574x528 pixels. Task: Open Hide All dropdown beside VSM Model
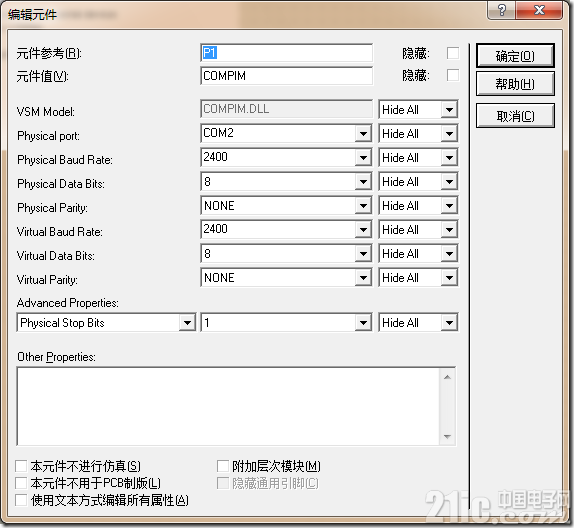pyautogui.click(x=418, y=109)
